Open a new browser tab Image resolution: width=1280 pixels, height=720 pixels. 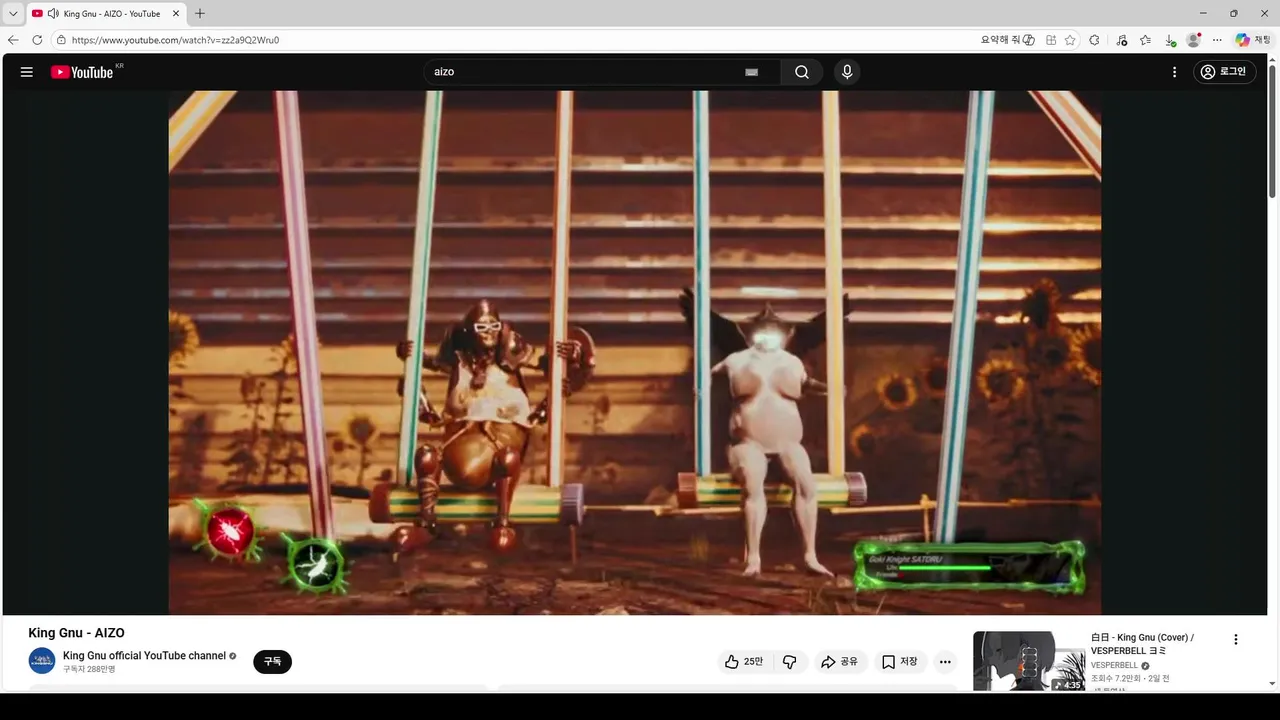200,14
